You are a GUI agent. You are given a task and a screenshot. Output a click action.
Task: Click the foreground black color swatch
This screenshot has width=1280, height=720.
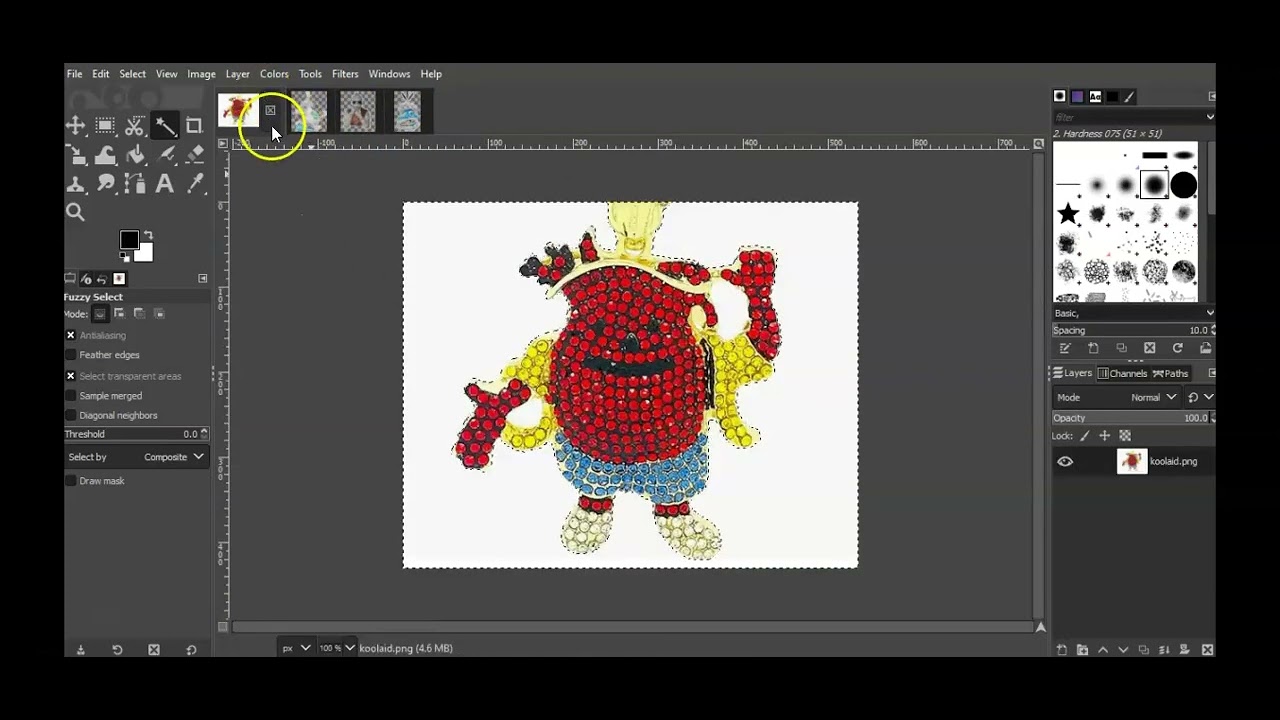129,240
